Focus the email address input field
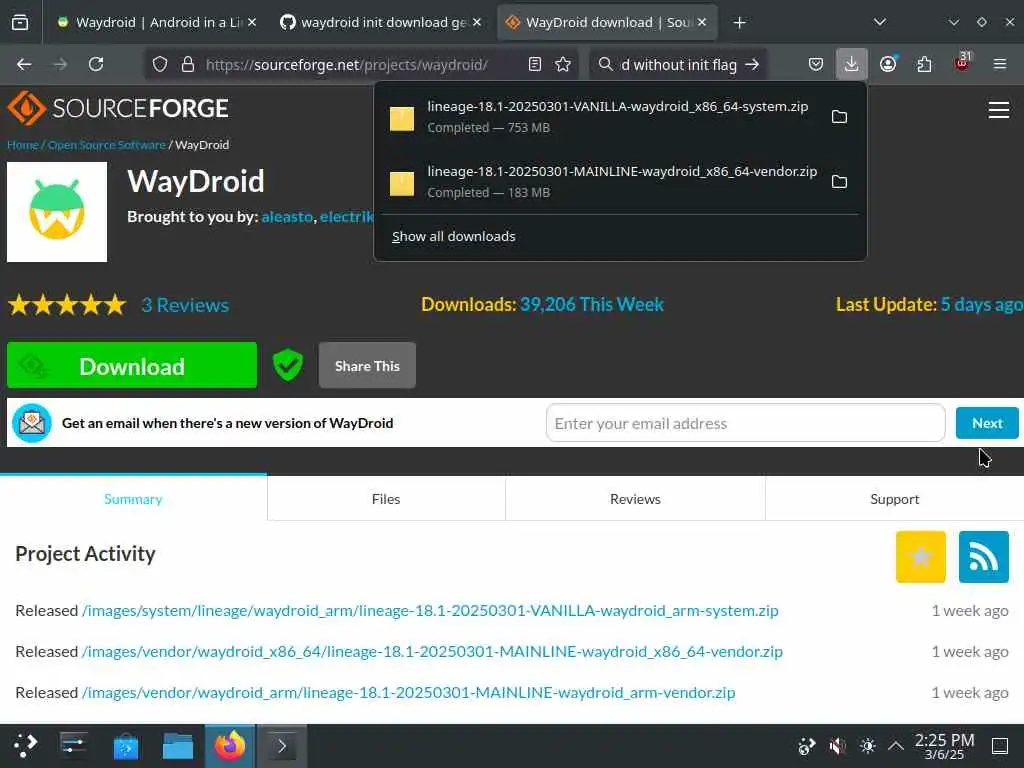The image size is (1024, 768). [745, 423]
